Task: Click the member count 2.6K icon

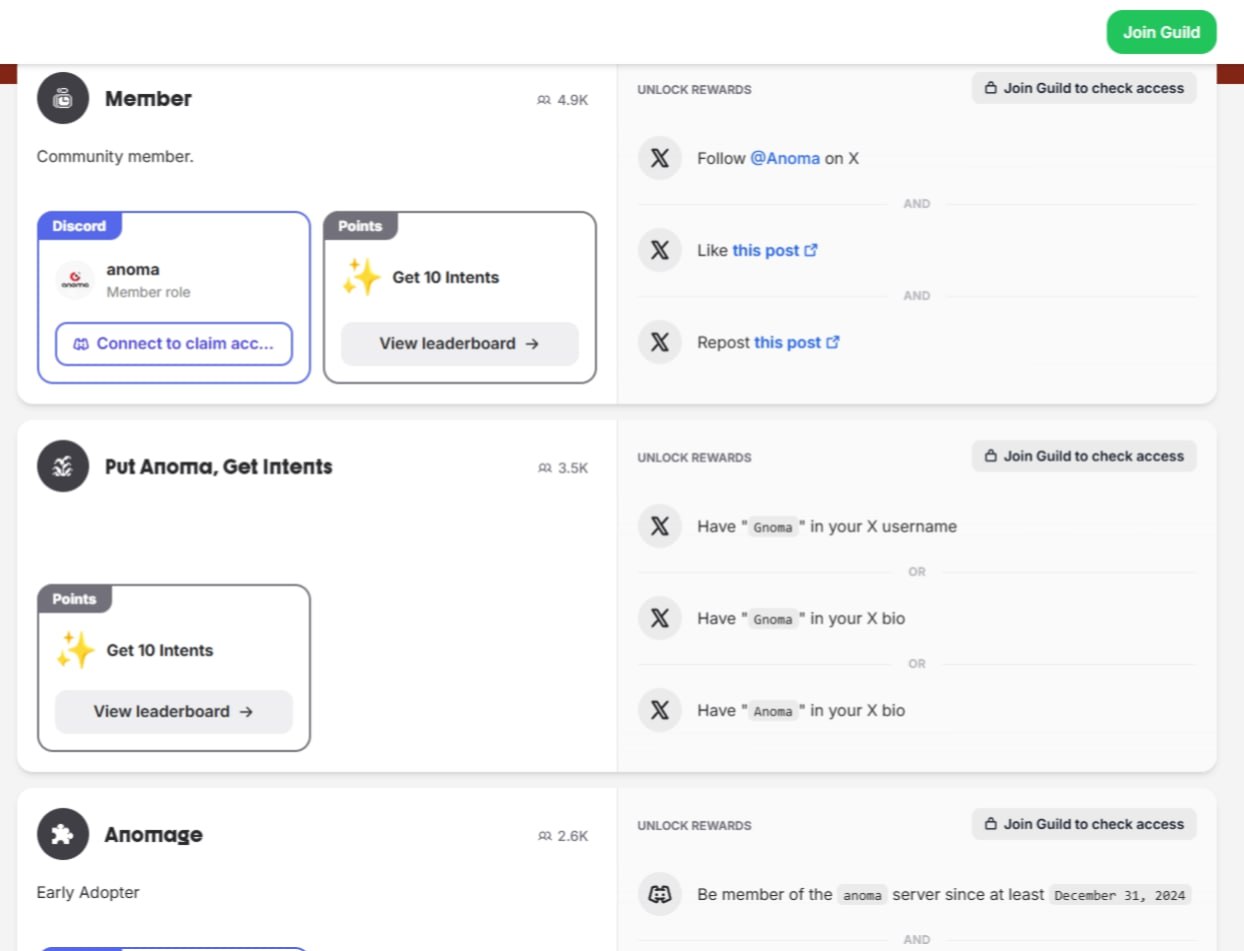Action: [544, 836]
